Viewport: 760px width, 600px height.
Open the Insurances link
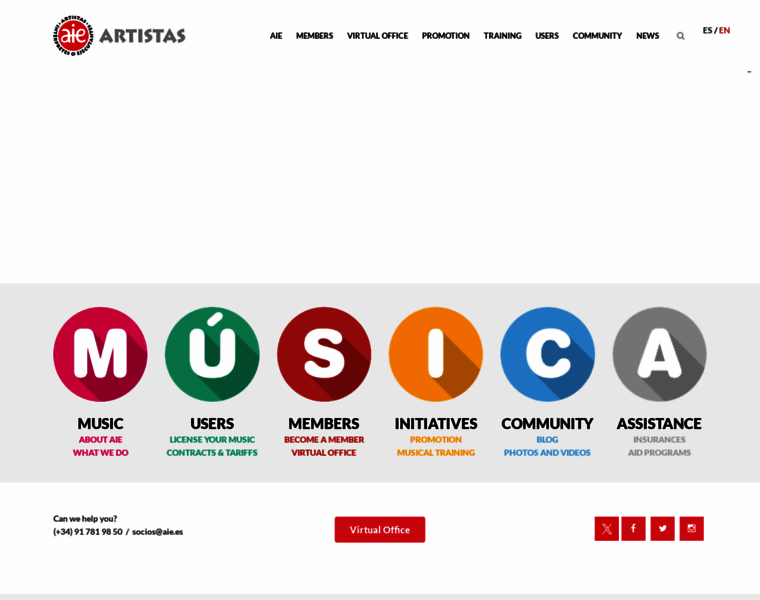tap(659, 440)
